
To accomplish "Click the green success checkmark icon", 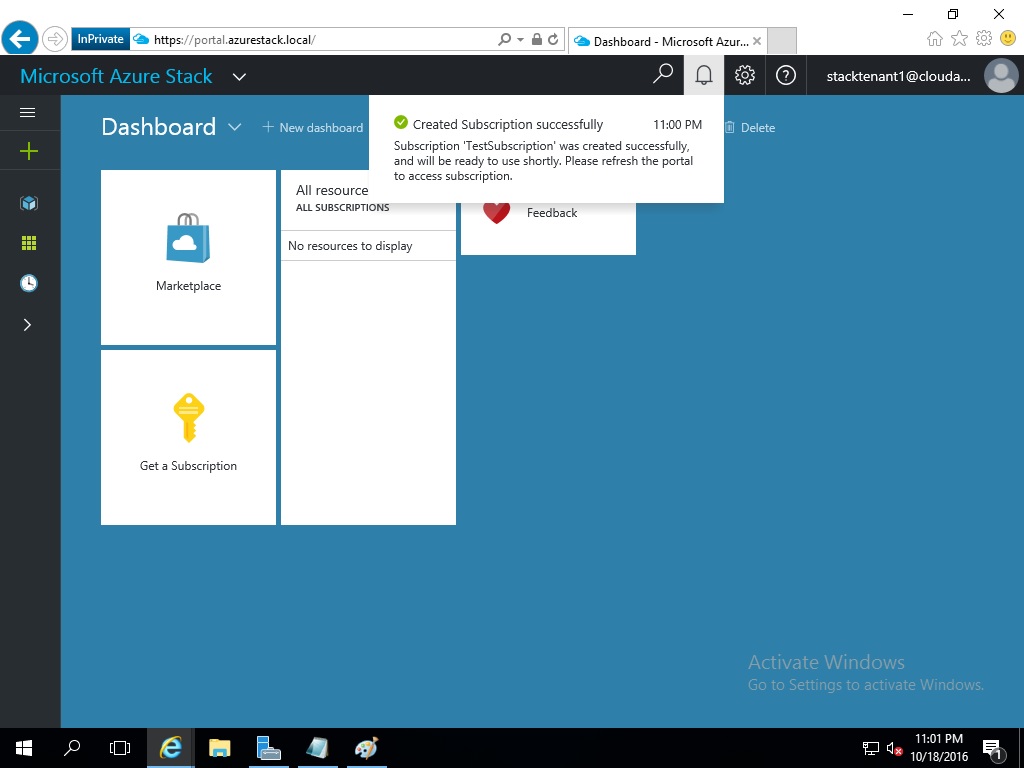I will click(x=401, y=122).
